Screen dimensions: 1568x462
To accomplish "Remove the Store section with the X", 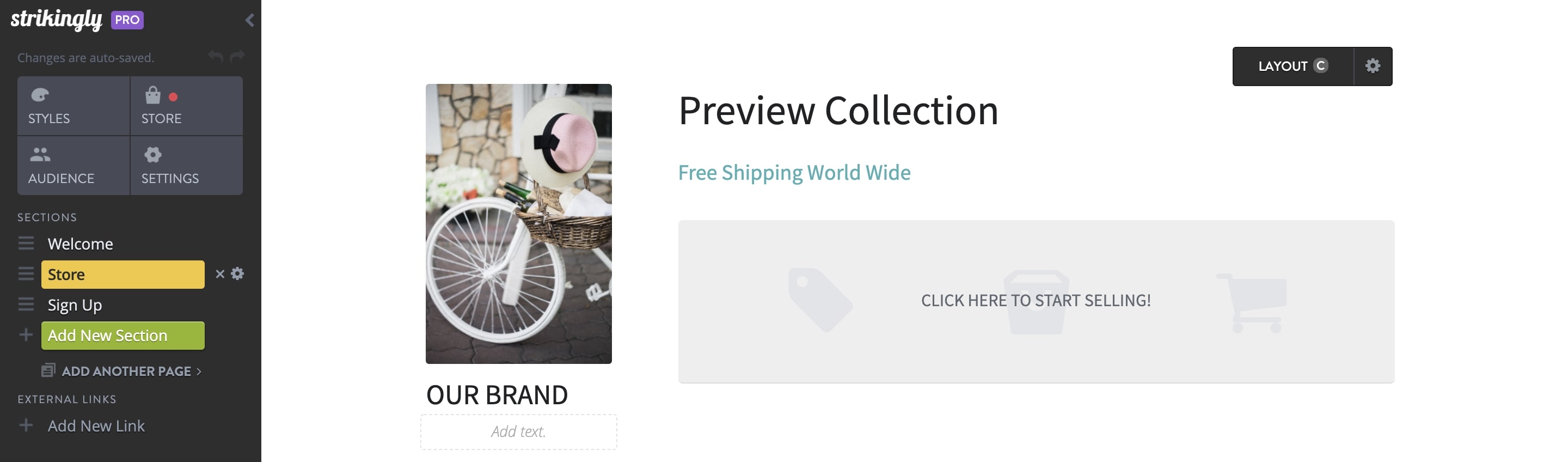I will click(x=220, y=273).
